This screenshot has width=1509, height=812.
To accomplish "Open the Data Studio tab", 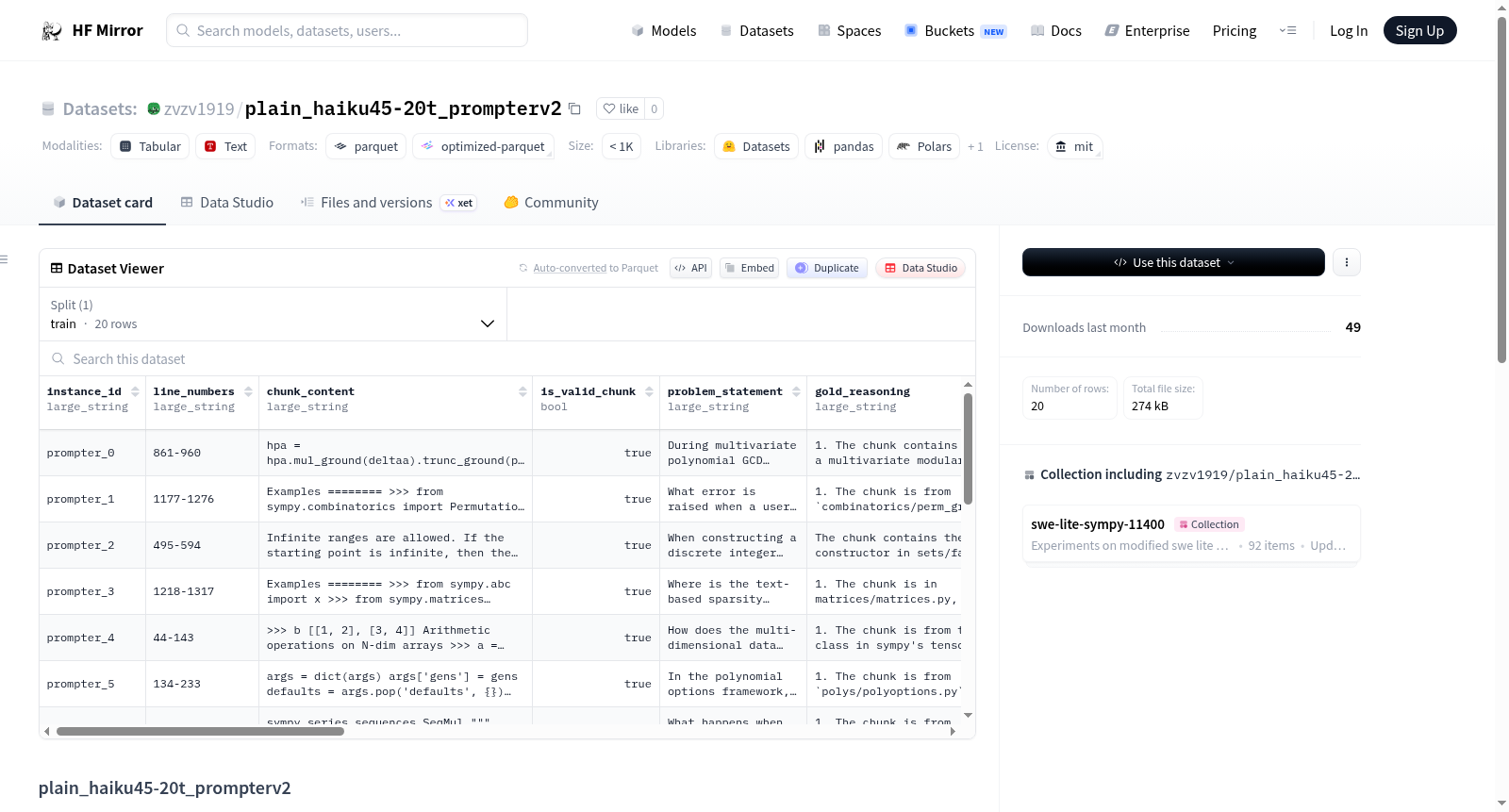I will [227, 203].
